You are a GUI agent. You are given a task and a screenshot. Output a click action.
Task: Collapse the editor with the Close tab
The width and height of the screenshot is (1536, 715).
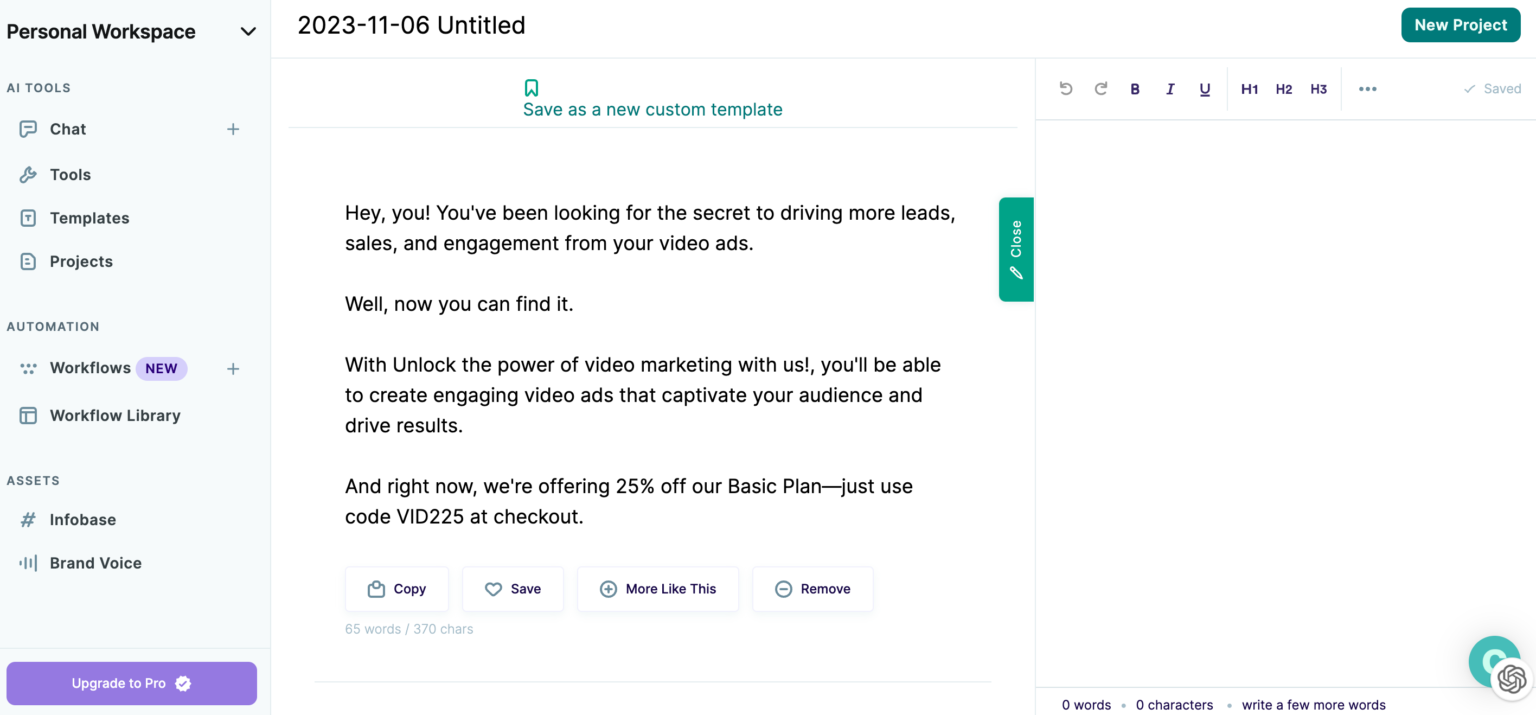pyautogui.click(x=1016, y=249)
